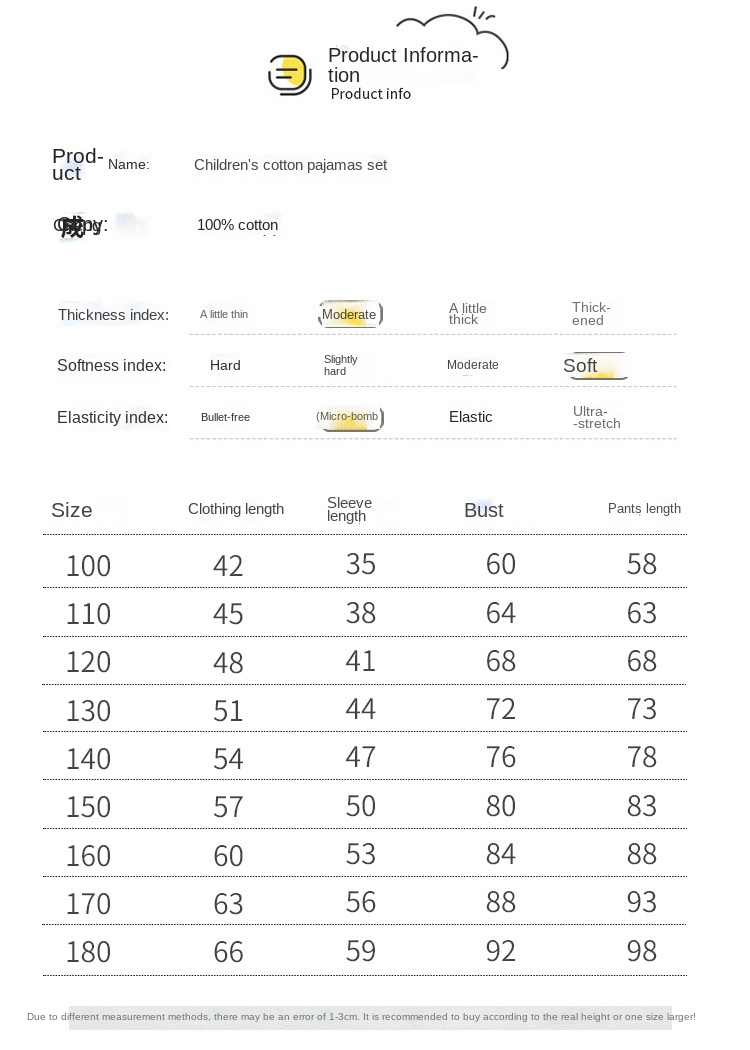This screenshot has width=750, height=1050.
Task: Select the highlighted Micro-bomb elasticity option
Action: click(348, 417)
